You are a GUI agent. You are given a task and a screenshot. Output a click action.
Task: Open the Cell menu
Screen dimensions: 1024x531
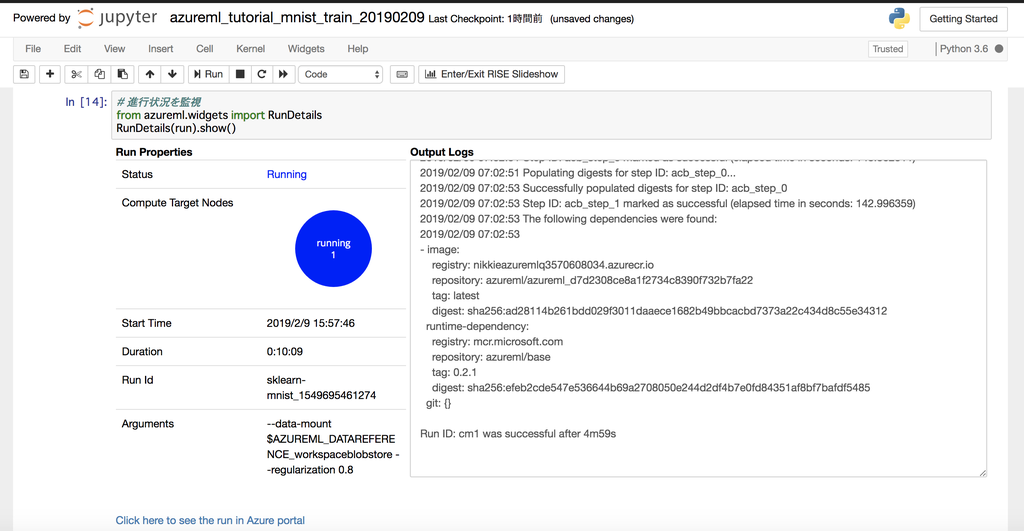pyautogui.click(x=204, y=49)
